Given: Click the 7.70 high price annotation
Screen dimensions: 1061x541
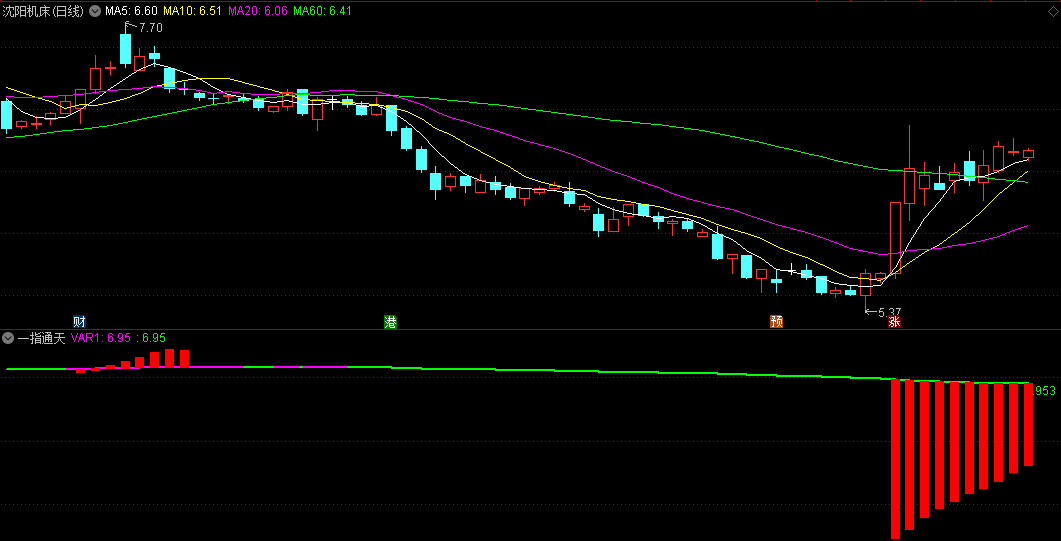Looking at the screenshot, I should coord(150,28).
